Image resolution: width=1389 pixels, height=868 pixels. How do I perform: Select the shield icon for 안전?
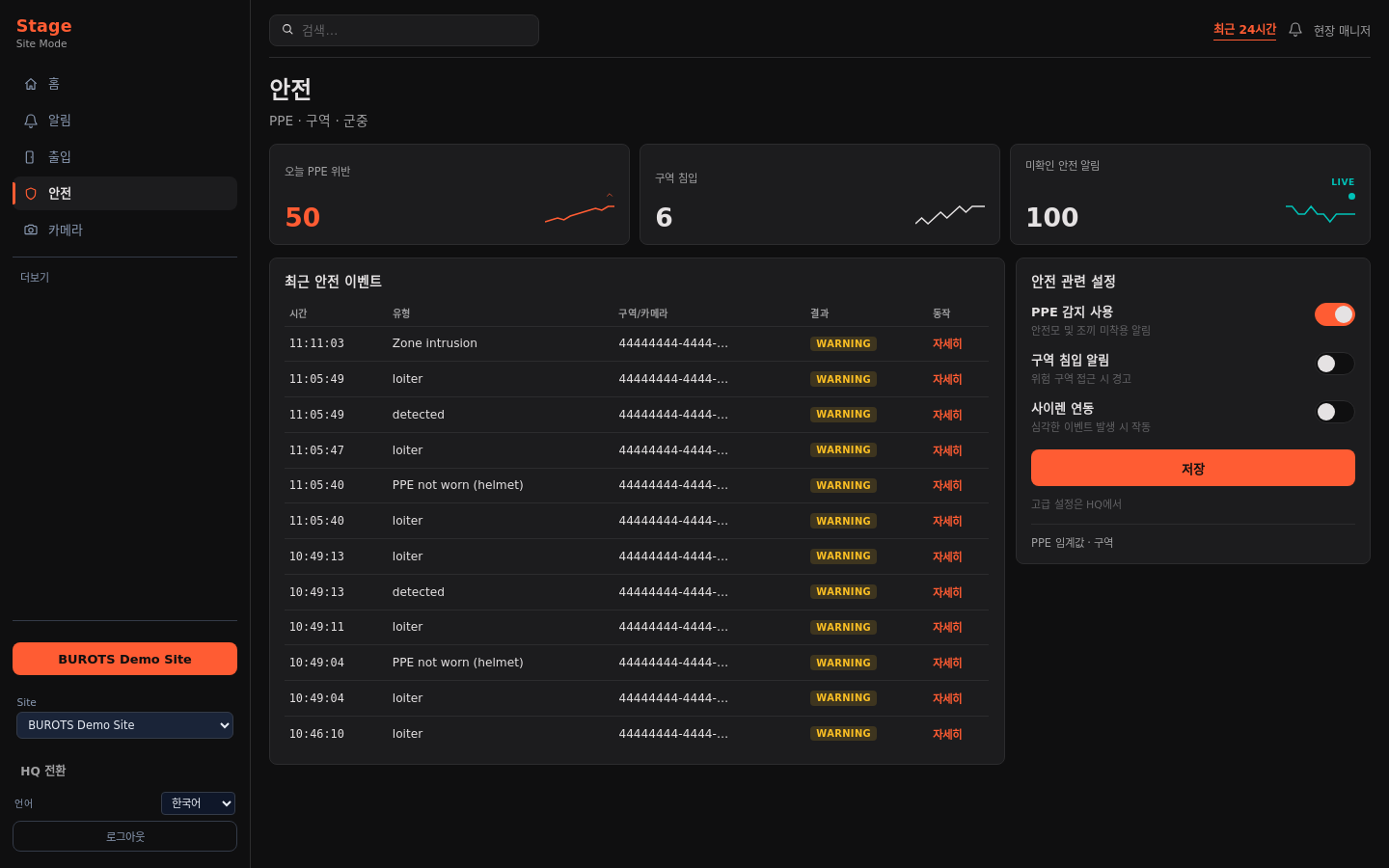pos(31,194)
